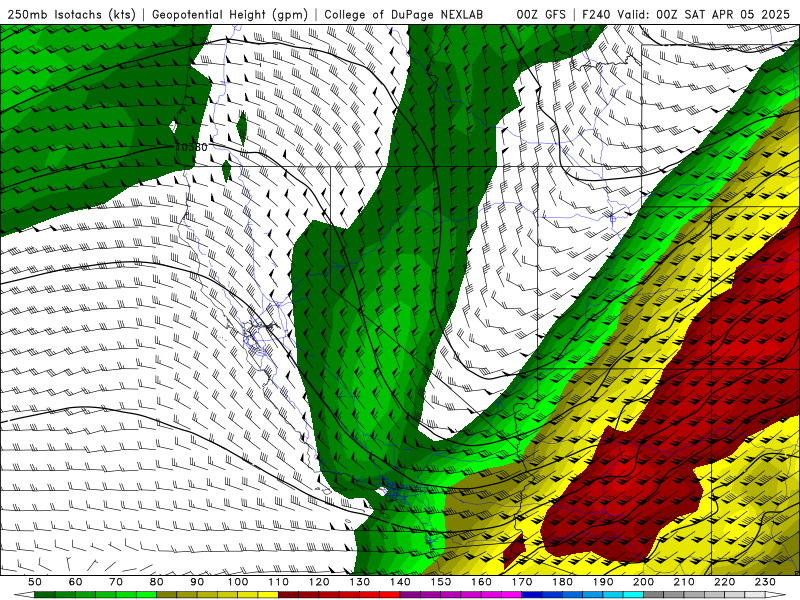Click the 220 knot scale label
Screen dimensions: 800x600
pos(725,582)
